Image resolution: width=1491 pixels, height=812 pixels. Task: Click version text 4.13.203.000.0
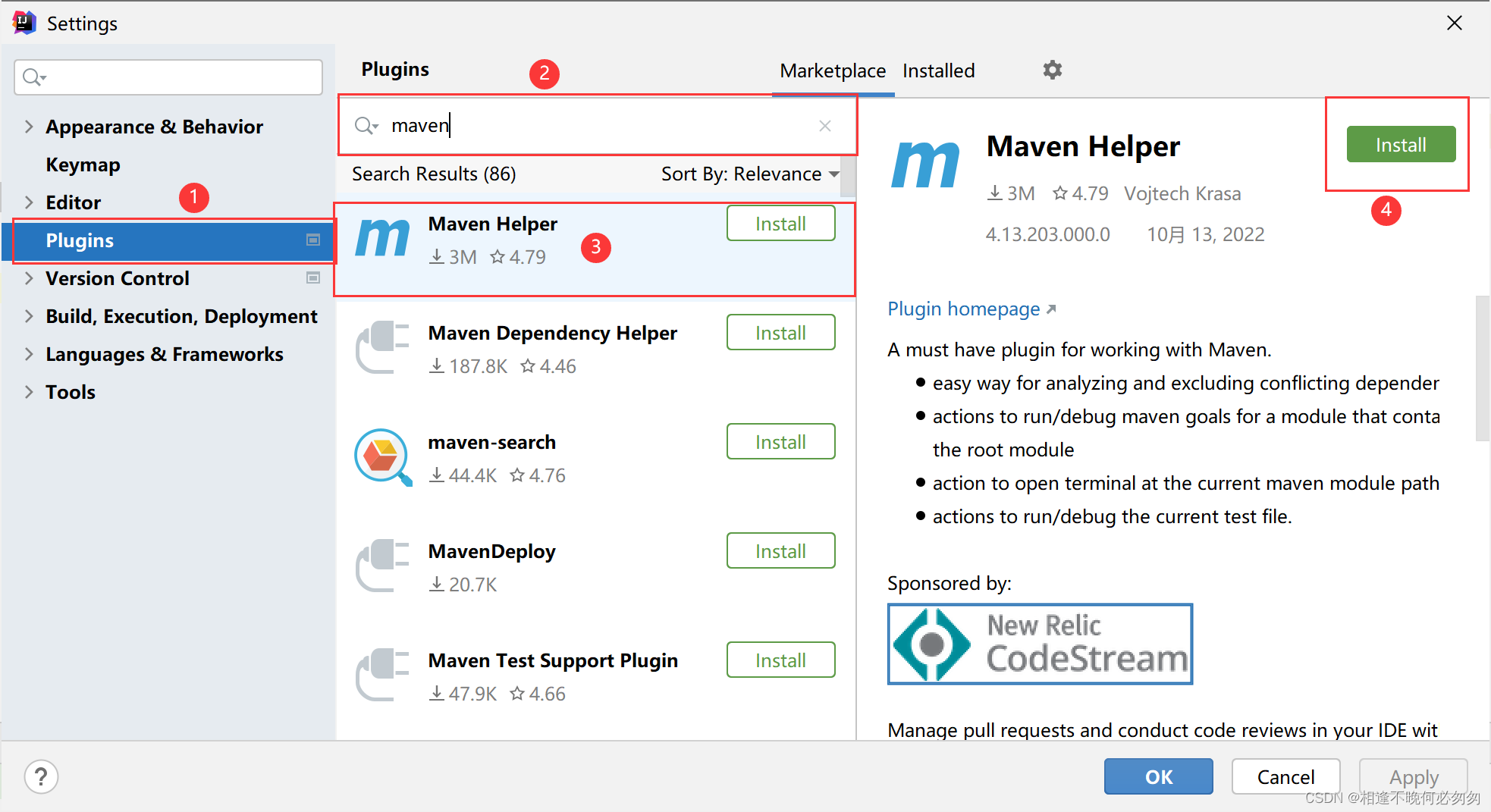1047,234
